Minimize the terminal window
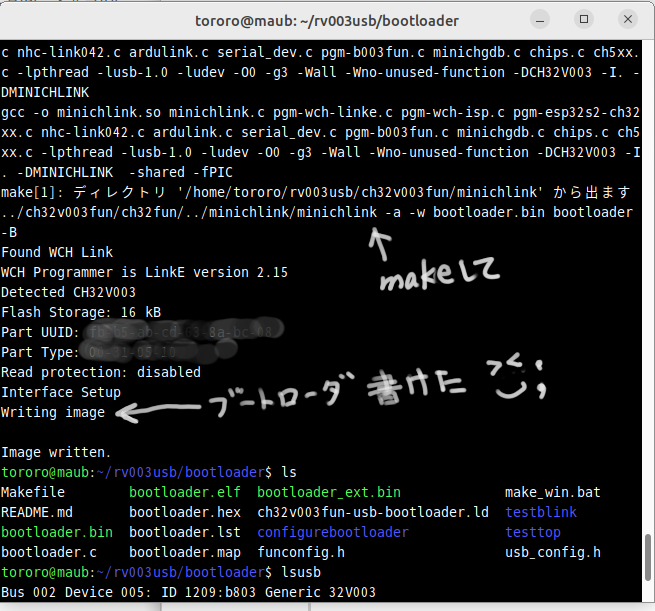This screenshot has height=611, width=655. coord(540,20)
